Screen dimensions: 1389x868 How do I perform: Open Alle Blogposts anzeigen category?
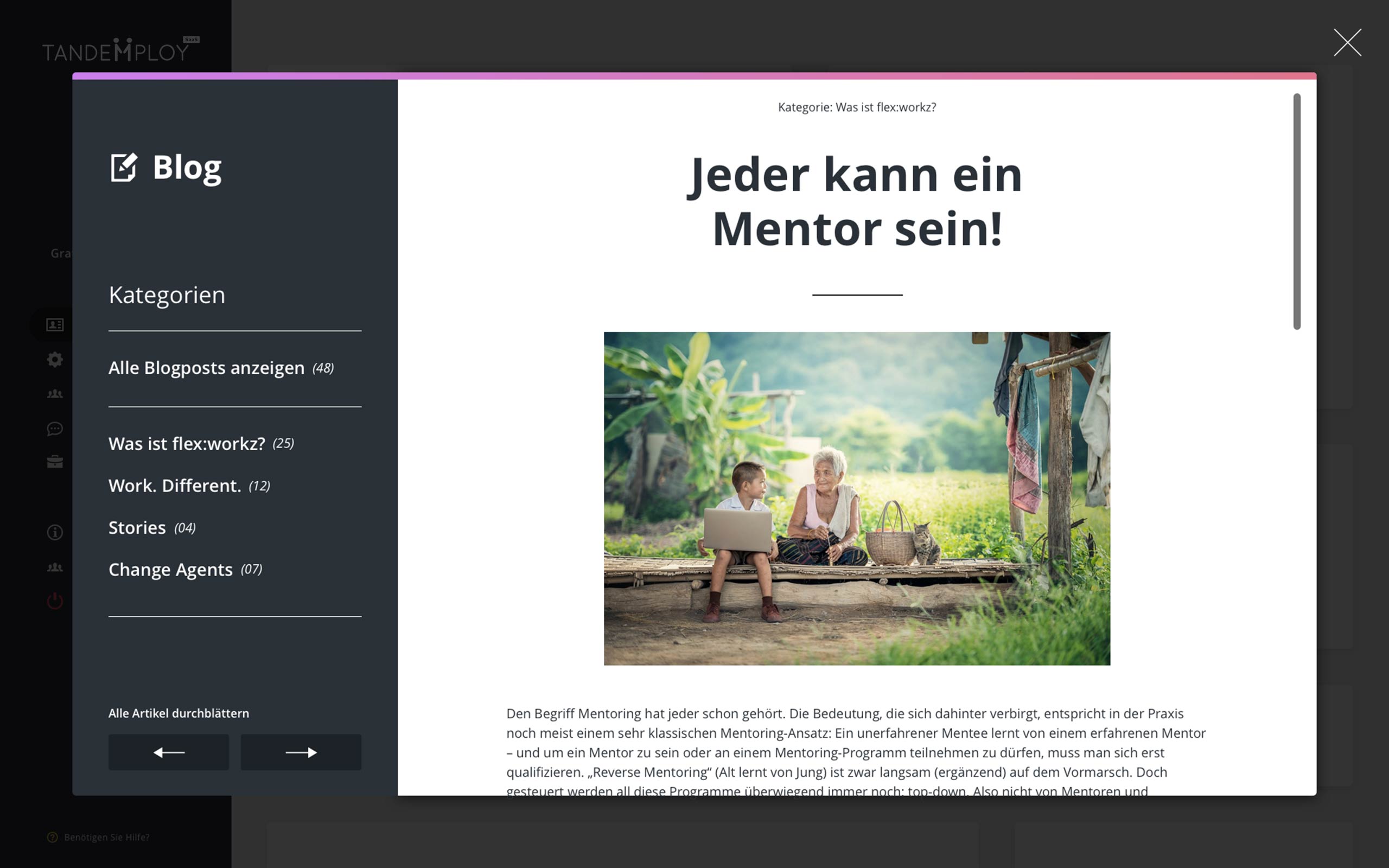pos(221,367)
